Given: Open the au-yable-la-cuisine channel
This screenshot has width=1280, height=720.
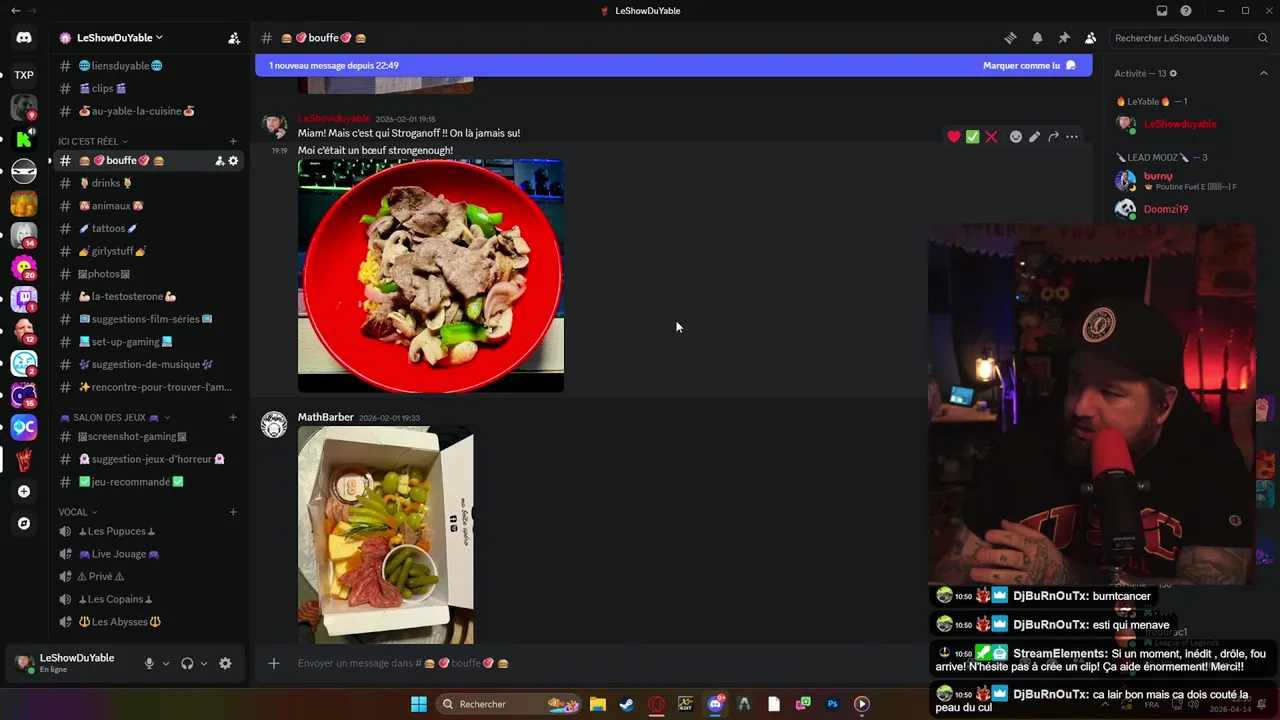Looking at the screenshot, I should (149, 111).
